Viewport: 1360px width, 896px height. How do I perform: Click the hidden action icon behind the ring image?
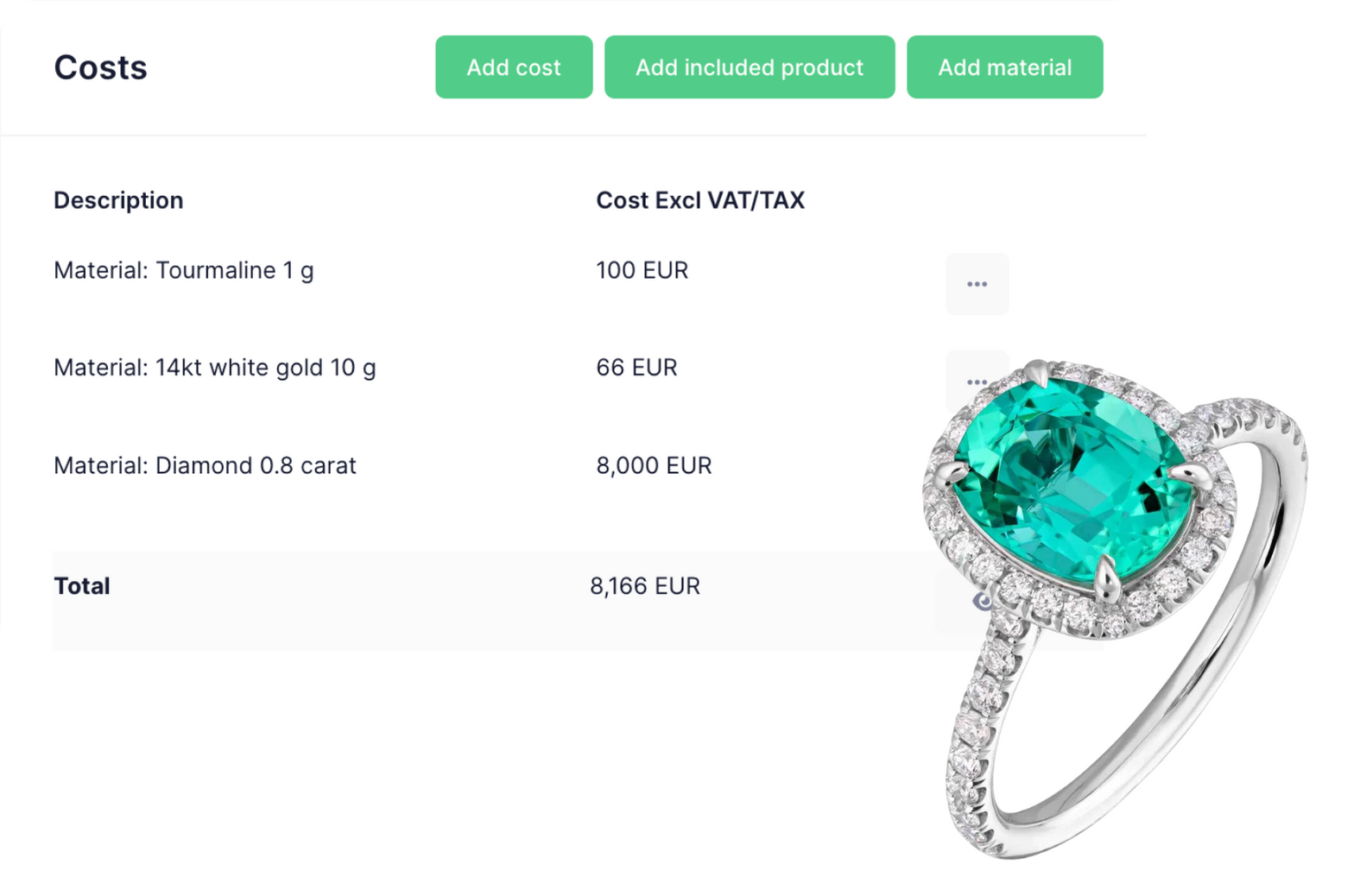(977, 478)
